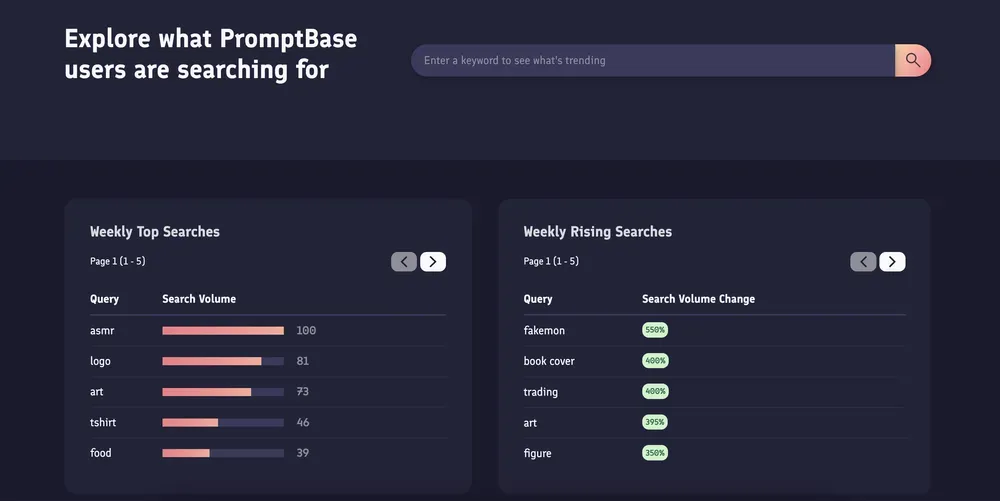The width and height of the screenshot is (1000, 501).
Task: Click the 'Weekly Top Searches' heading
Action: 155,232
